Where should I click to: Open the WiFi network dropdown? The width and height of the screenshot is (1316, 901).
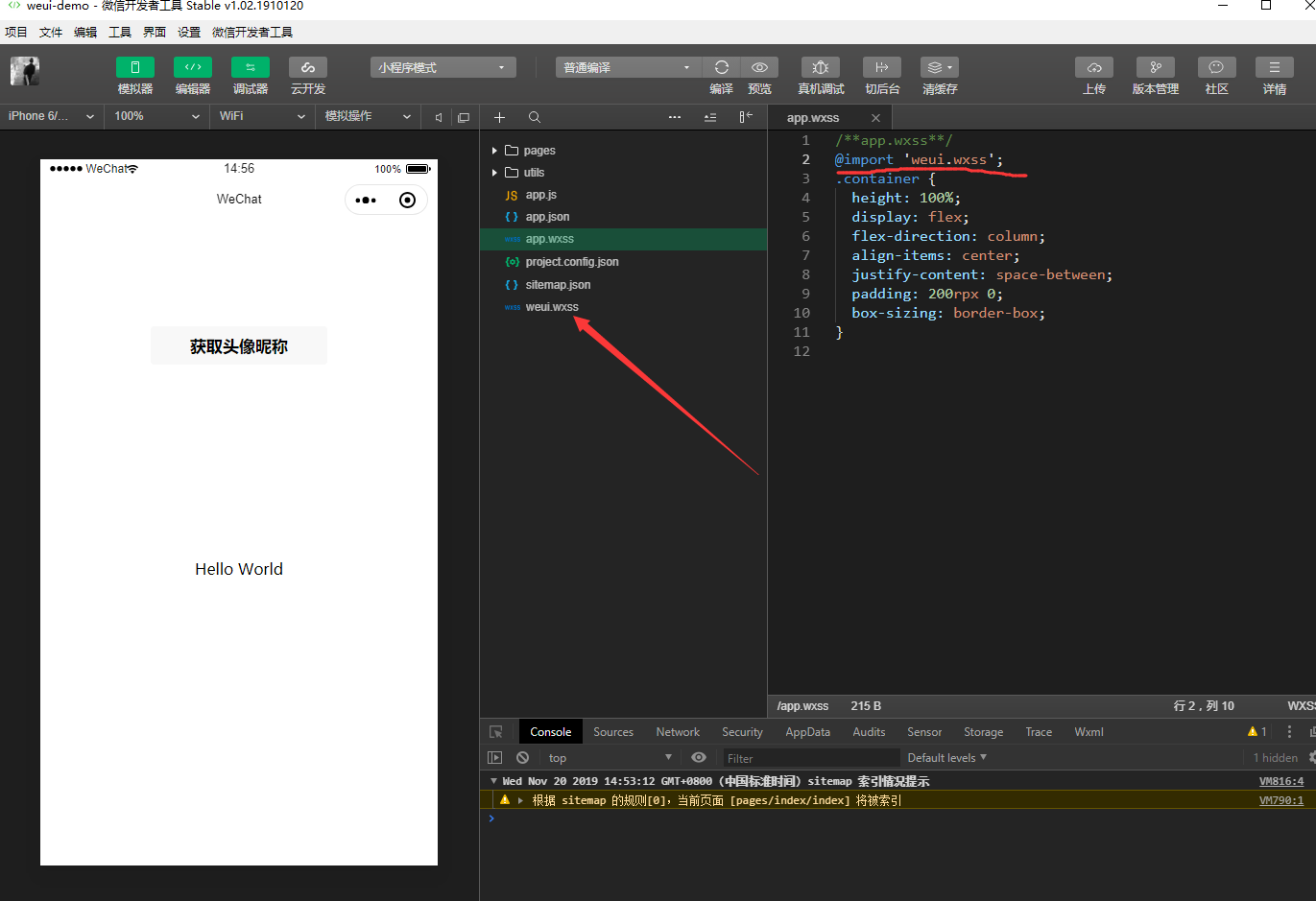pyautogui.click(x=262, y=116)
